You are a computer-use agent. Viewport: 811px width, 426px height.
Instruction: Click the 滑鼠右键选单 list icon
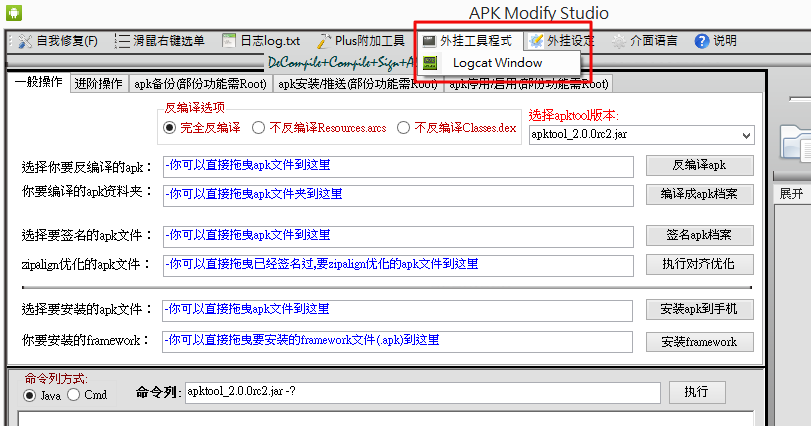pyautogui.click(x=123, y=41)
